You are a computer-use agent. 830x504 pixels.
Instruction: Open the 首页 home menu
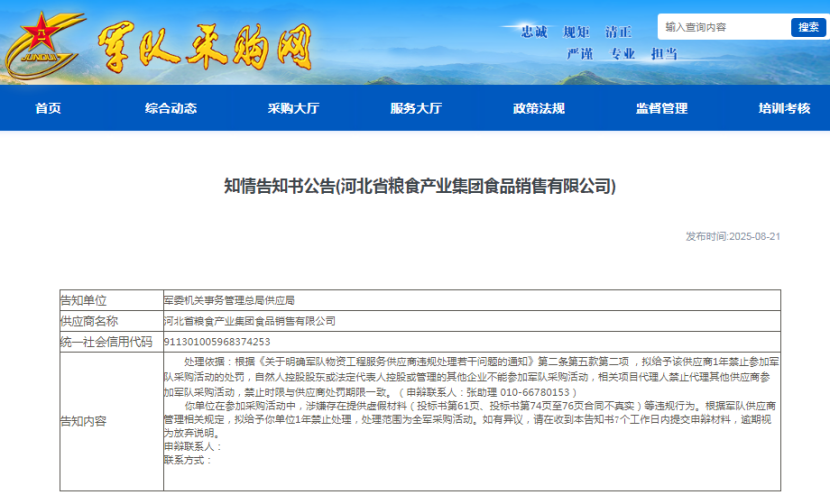click(x=48, y=109)
